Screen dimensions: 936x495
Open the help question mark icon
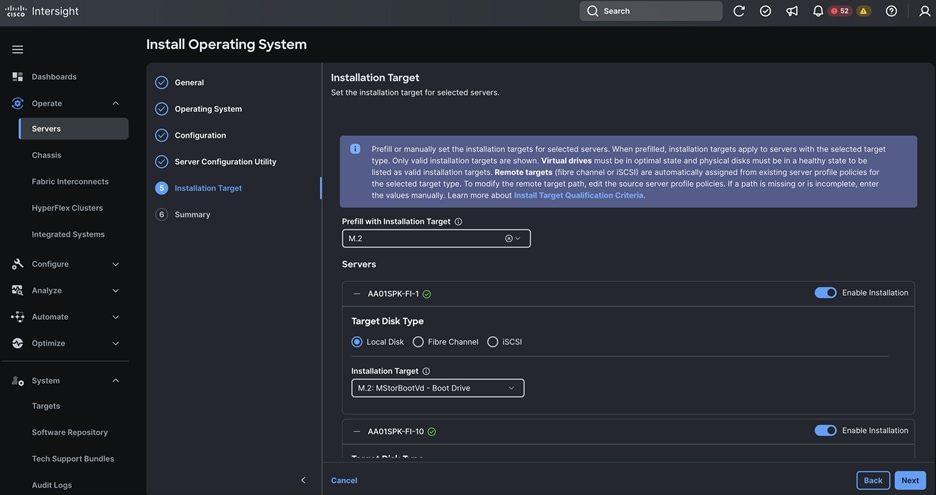891,11
